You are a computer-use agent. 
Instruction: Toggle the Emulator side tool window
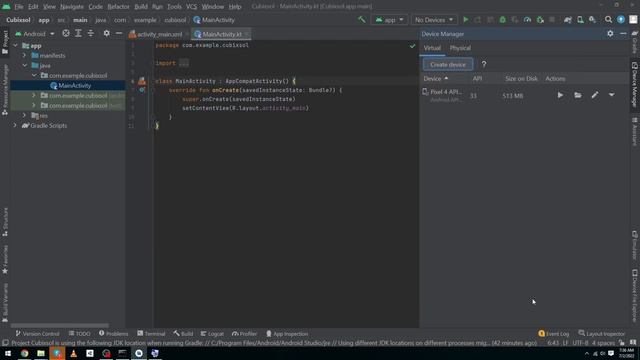tap(635, 245)
